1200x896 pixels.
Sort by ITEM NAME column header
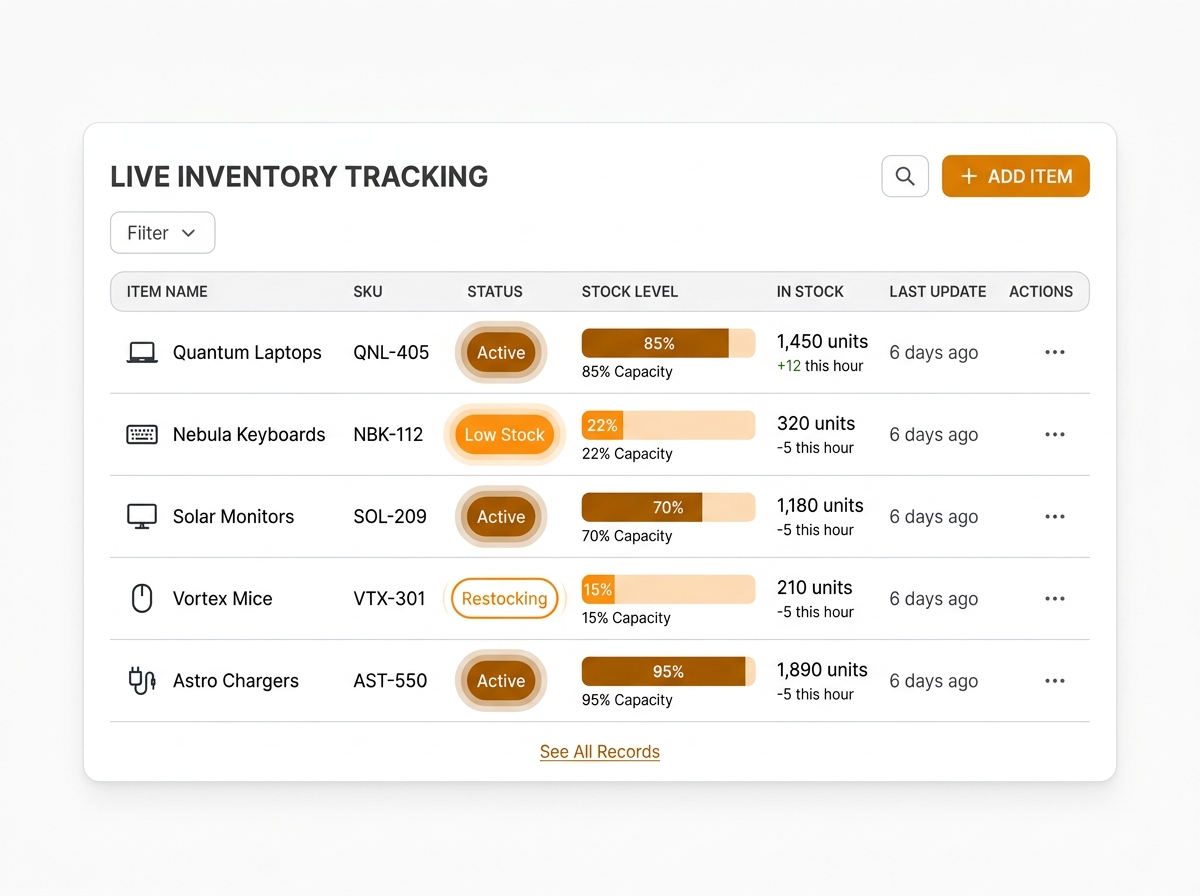(x=167, y=292)
